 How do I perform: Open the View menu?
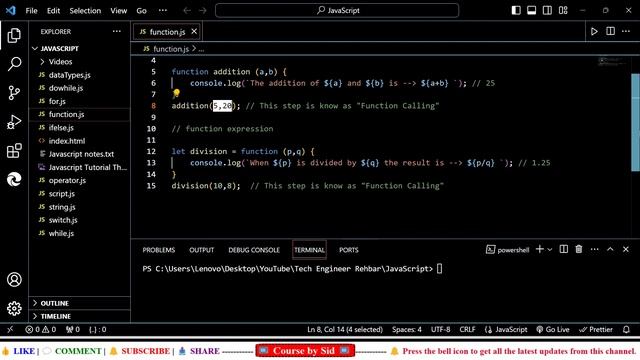(x=118, y=11)
